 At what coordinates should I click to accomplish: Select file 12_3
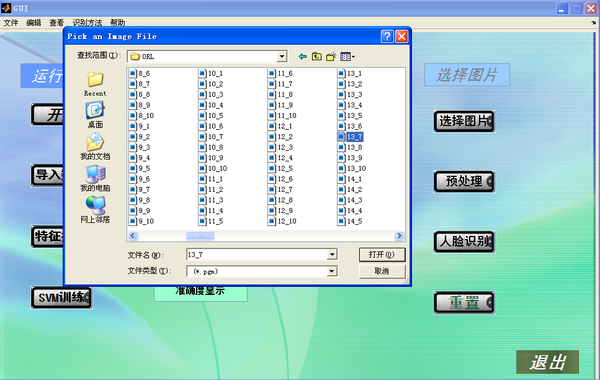(280, 147)
